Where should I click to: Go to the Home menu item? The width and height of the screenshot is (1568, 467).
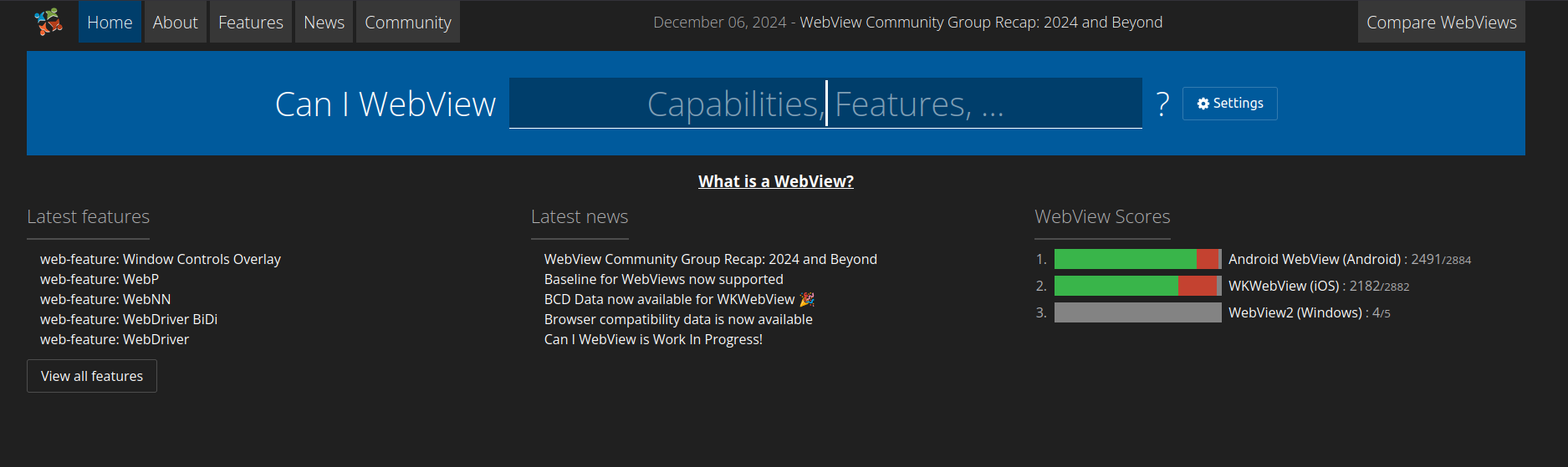[110, 22]
